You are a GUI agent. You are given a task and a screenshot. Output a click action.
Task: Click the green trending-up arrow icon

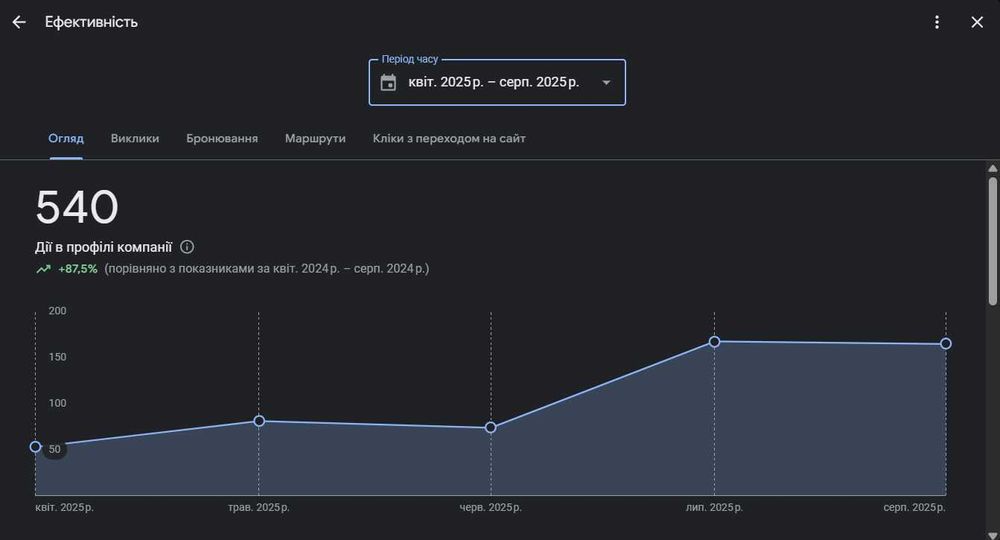point(43,269)
